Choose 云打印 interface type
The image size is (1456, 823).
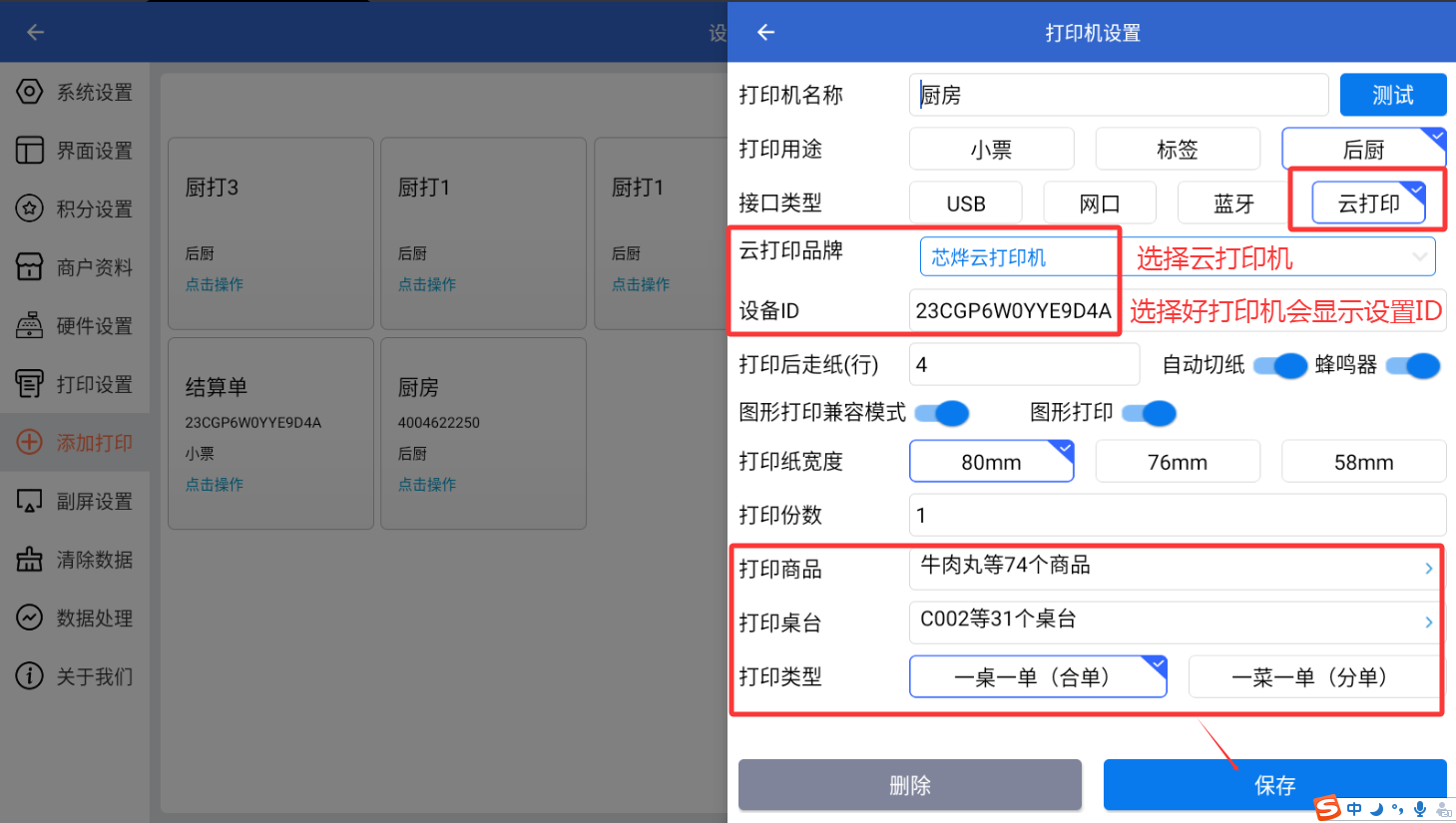point(1368,204)
